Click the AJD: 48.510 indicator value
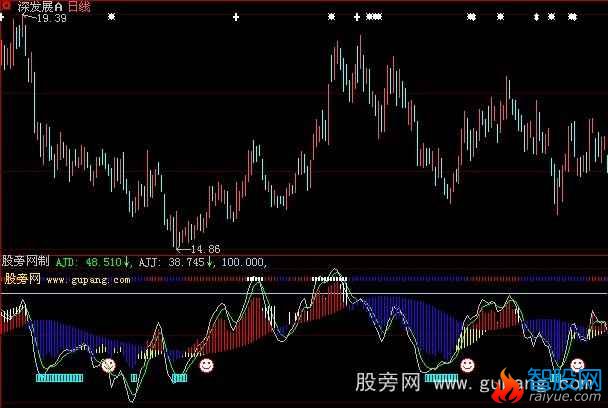Image resolution: width=608 pixels, height=408 pixels. 92,262
